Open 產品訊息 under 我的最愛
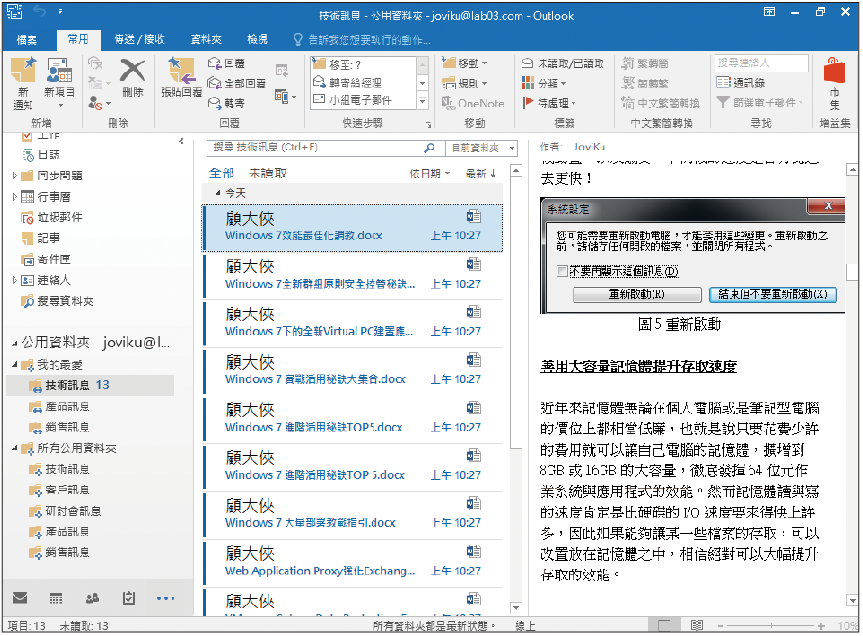 67,407
